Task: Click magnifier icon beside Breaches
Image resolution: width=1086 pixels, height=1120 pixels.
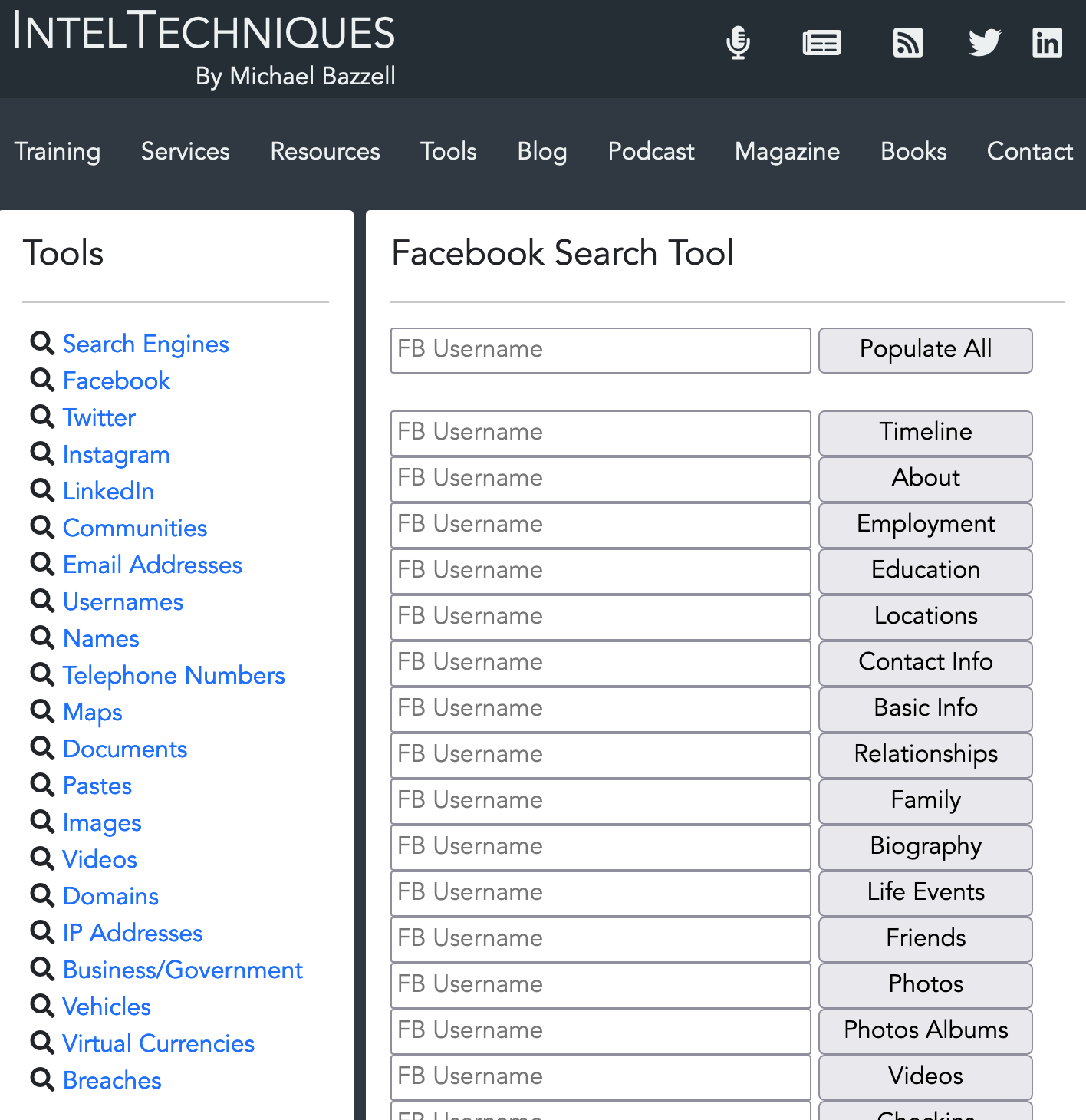Action: [42, 1079]
